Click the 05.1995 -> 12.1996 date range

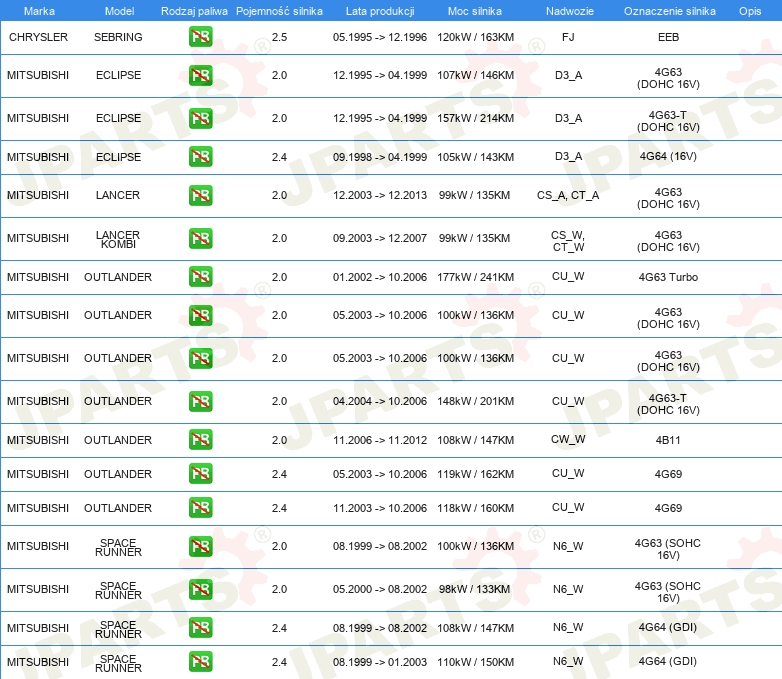380,37
